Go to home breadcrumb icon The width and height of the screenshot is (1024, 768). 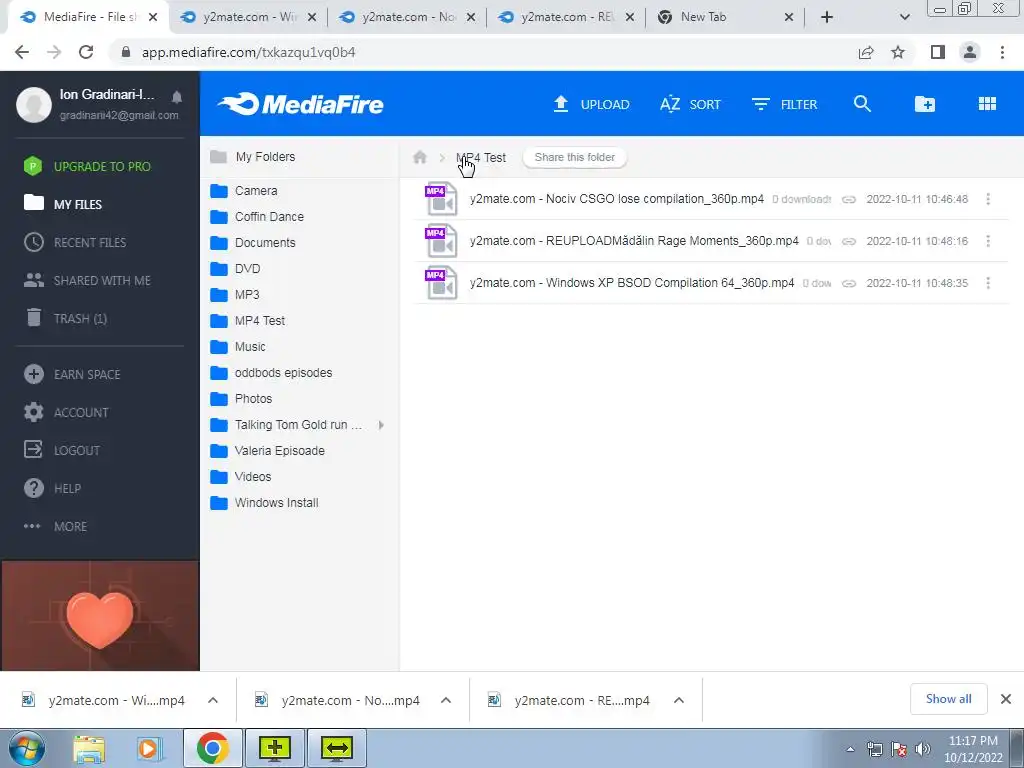pyautogui.click(x=420, y=157)
